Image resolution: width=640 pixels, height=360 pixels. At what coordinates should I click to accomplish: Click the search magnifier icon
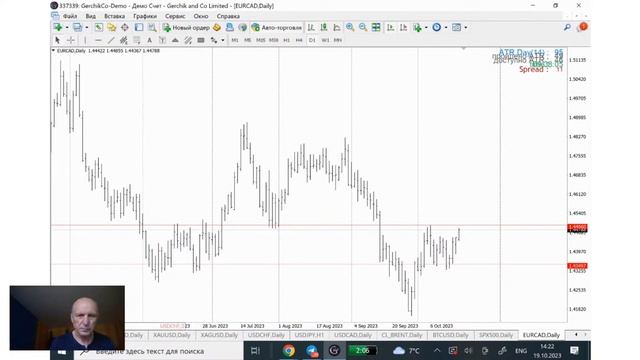tap(567, 27)
